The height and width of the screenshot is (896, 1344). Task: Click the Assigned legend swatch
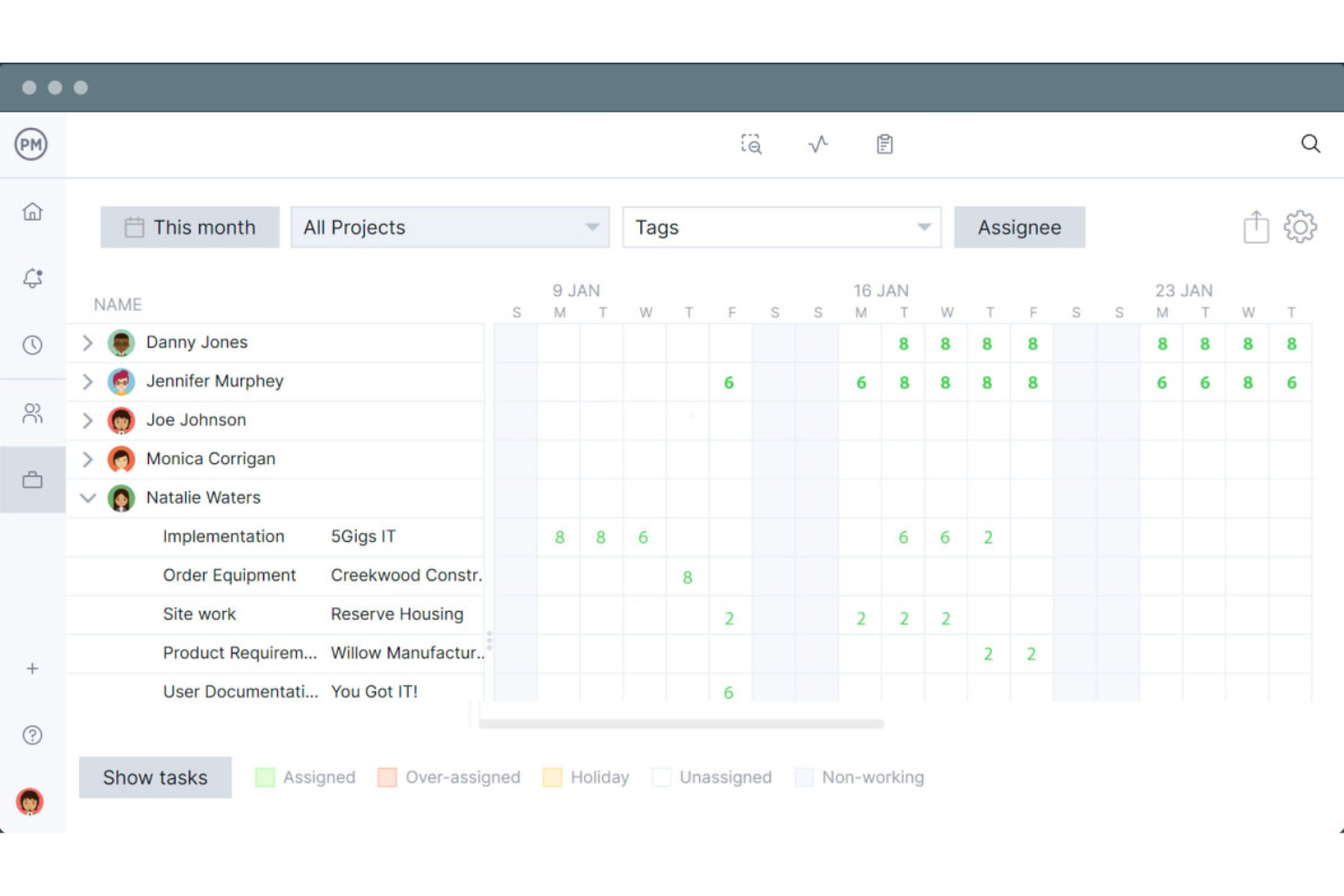265,777
